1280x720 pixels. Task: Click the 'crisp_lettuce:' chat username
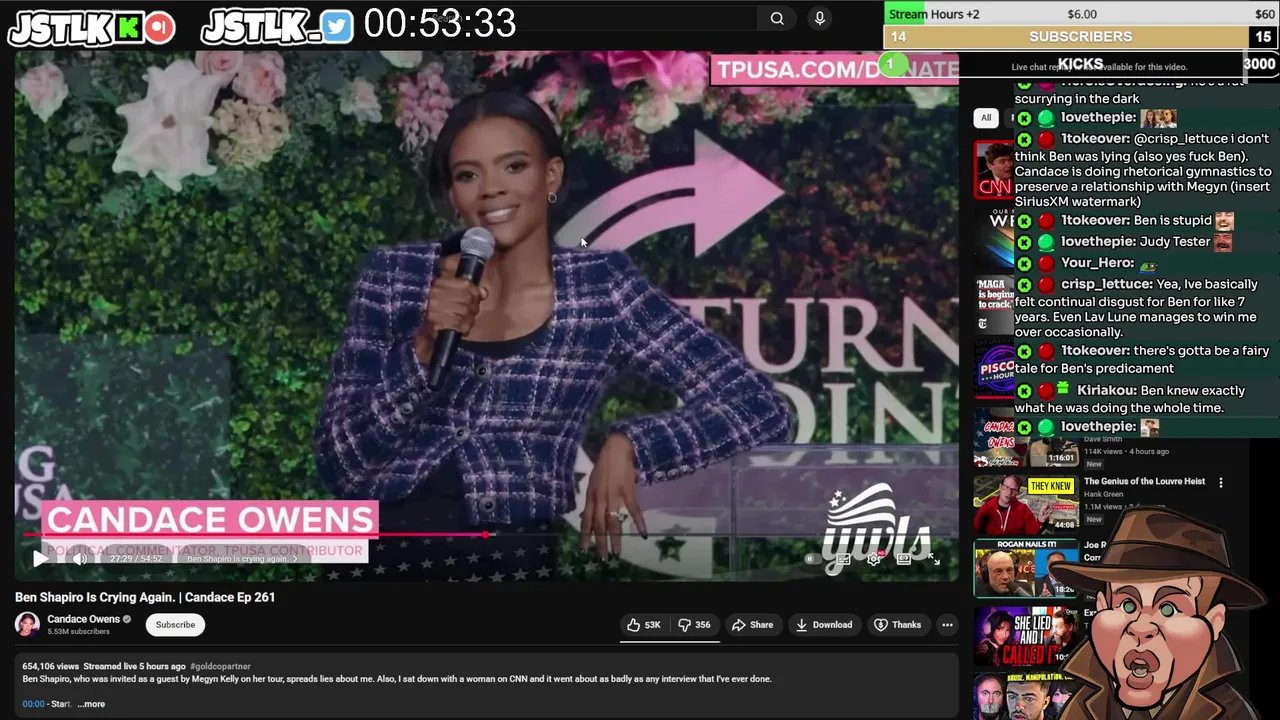pos(1106,284)
